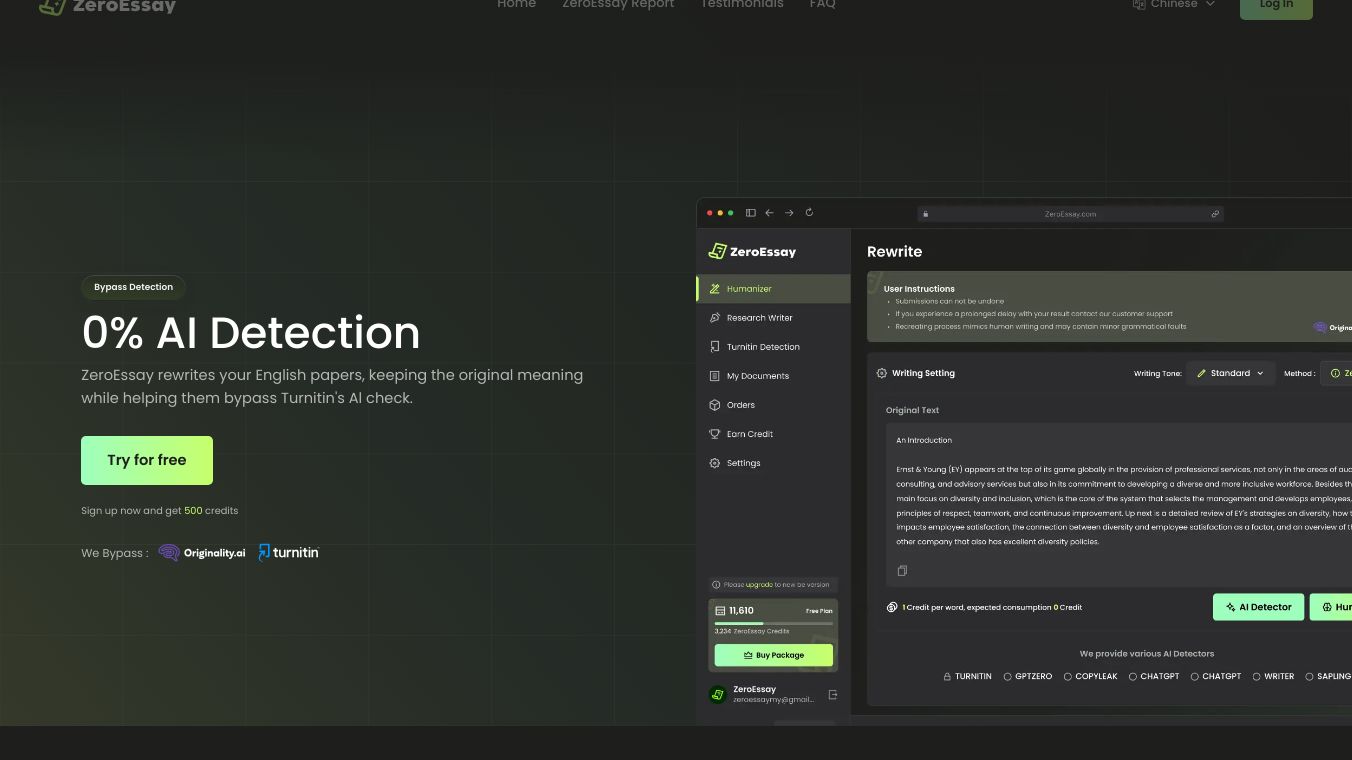1352x760 pixels.
Task: Click the padlock icon in the preview address bar
Action: [x=926, y=214]
